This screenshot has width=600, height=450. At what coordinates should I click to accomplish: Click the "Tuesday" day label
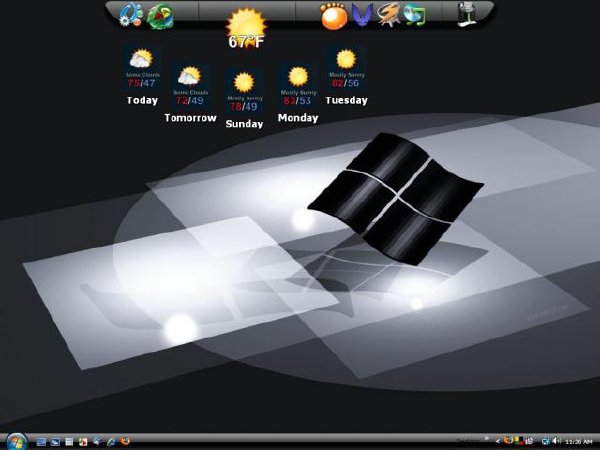click(346, 100)
